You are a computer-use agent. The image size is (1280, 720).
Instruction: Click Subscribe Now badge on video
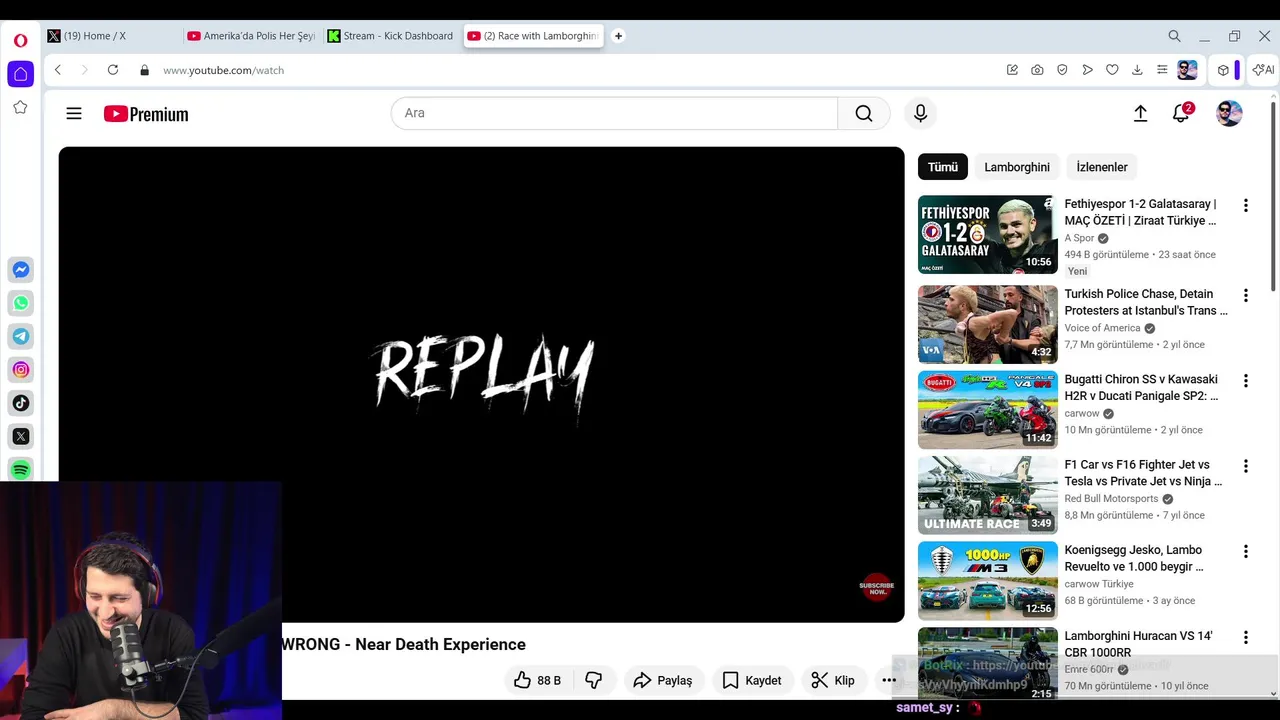877,588
